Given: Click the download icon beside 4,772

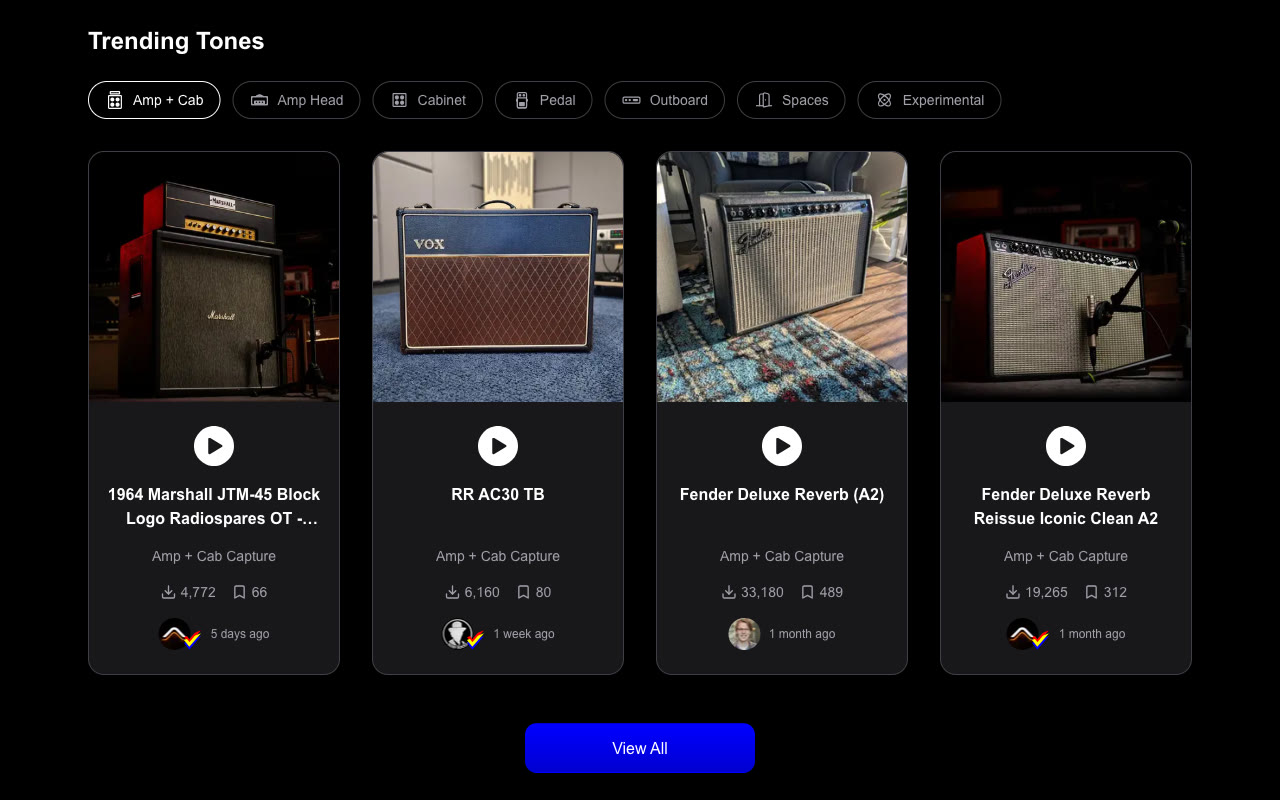Looking at the screenshot, I should coord(168,592).
